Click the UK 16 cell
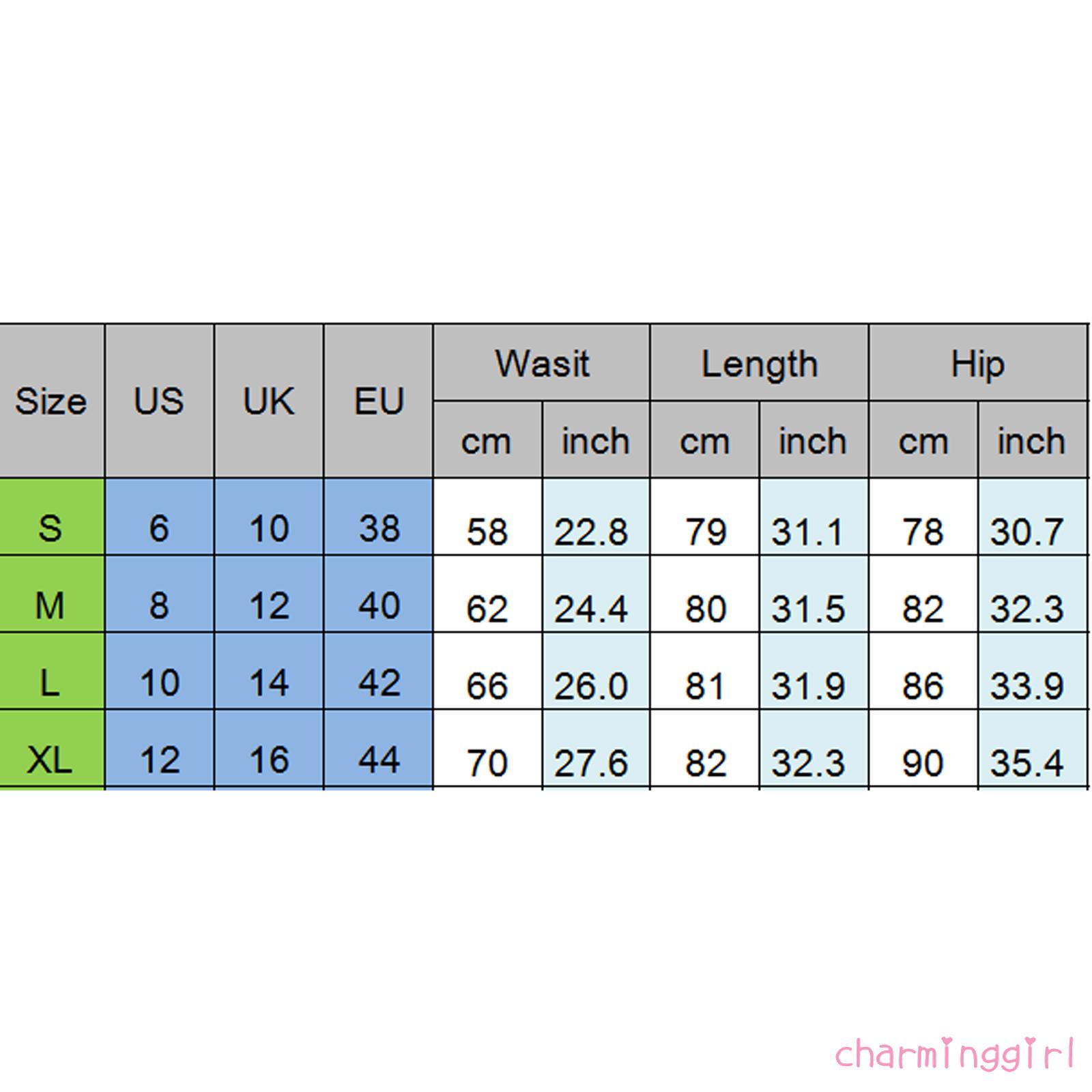 (269, 760)
